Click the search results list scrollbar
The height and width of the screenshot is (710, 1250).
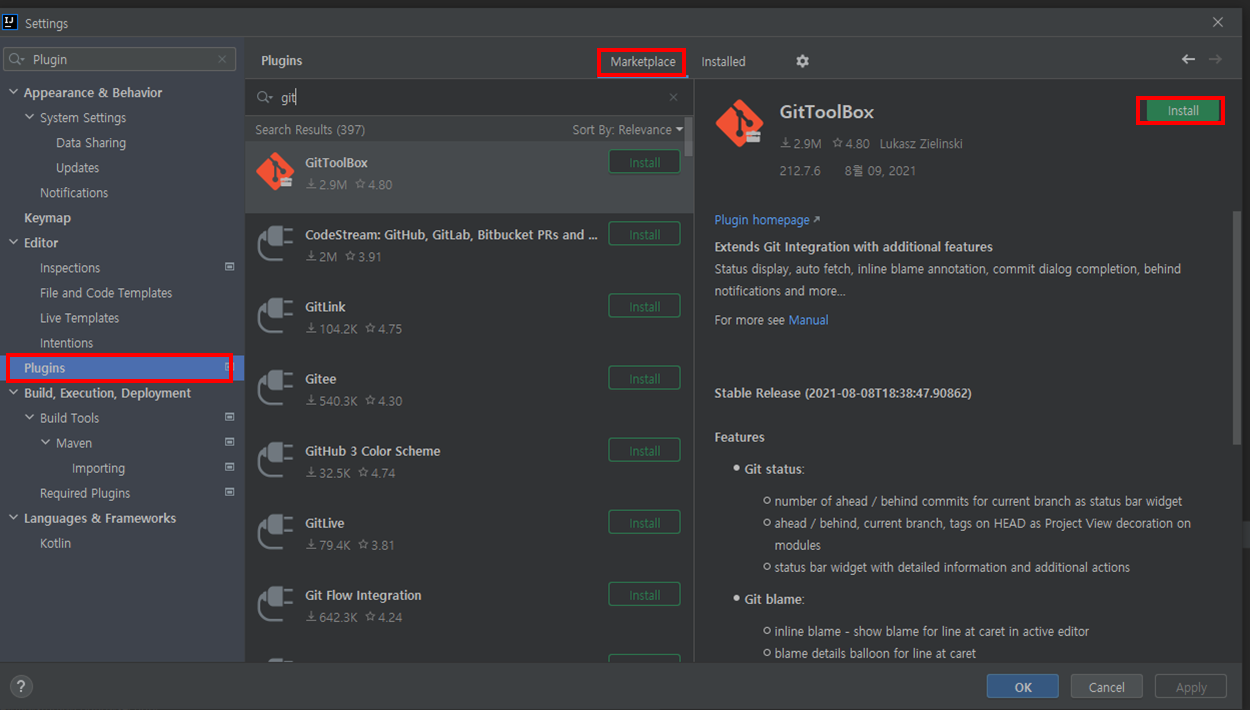(x=689, y=135)
